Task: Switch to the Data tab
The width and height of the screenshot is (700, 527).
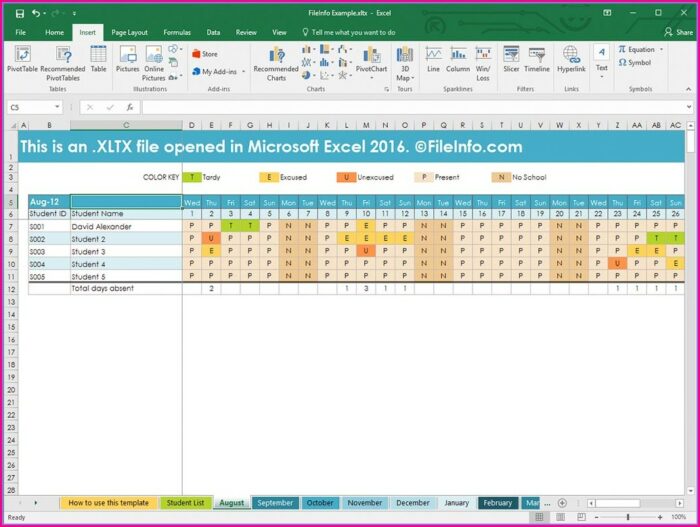Action: [213, 32]
